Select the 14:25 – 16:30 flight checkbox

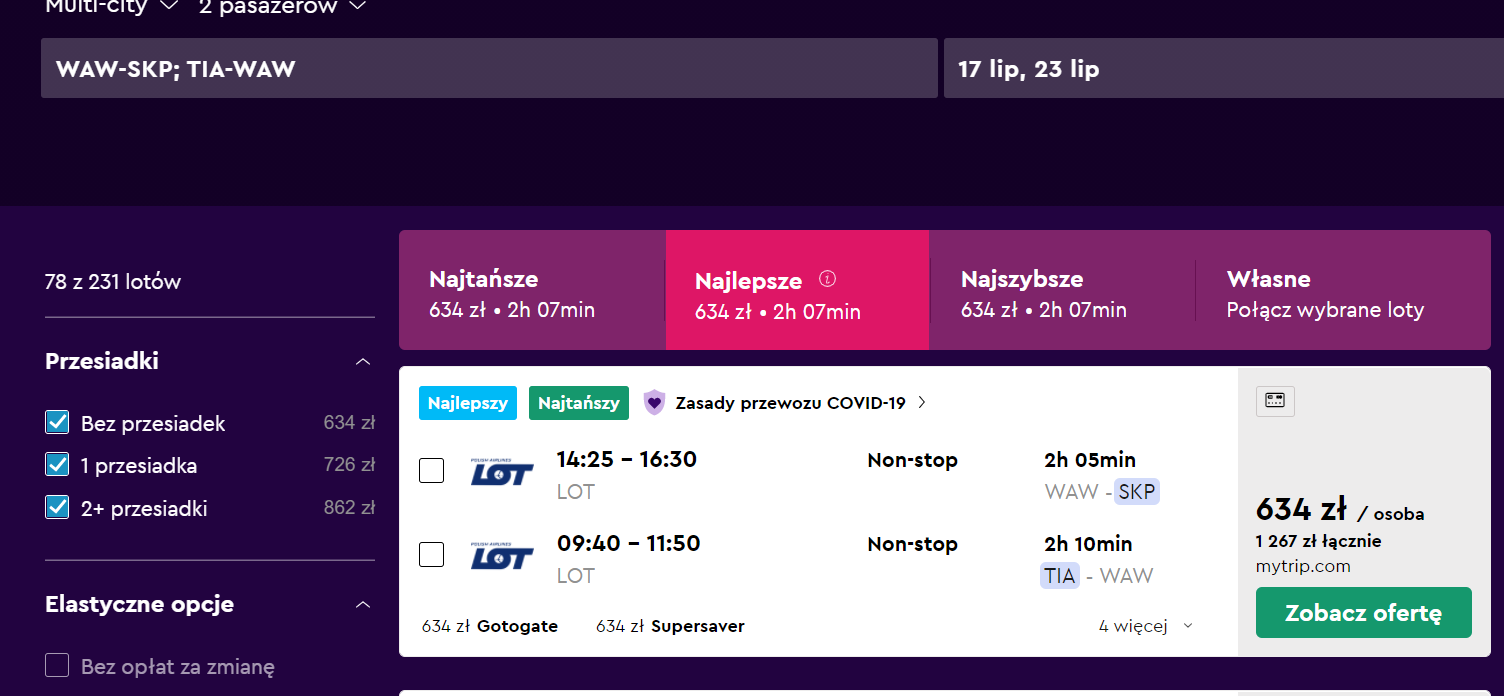(431, 470)
